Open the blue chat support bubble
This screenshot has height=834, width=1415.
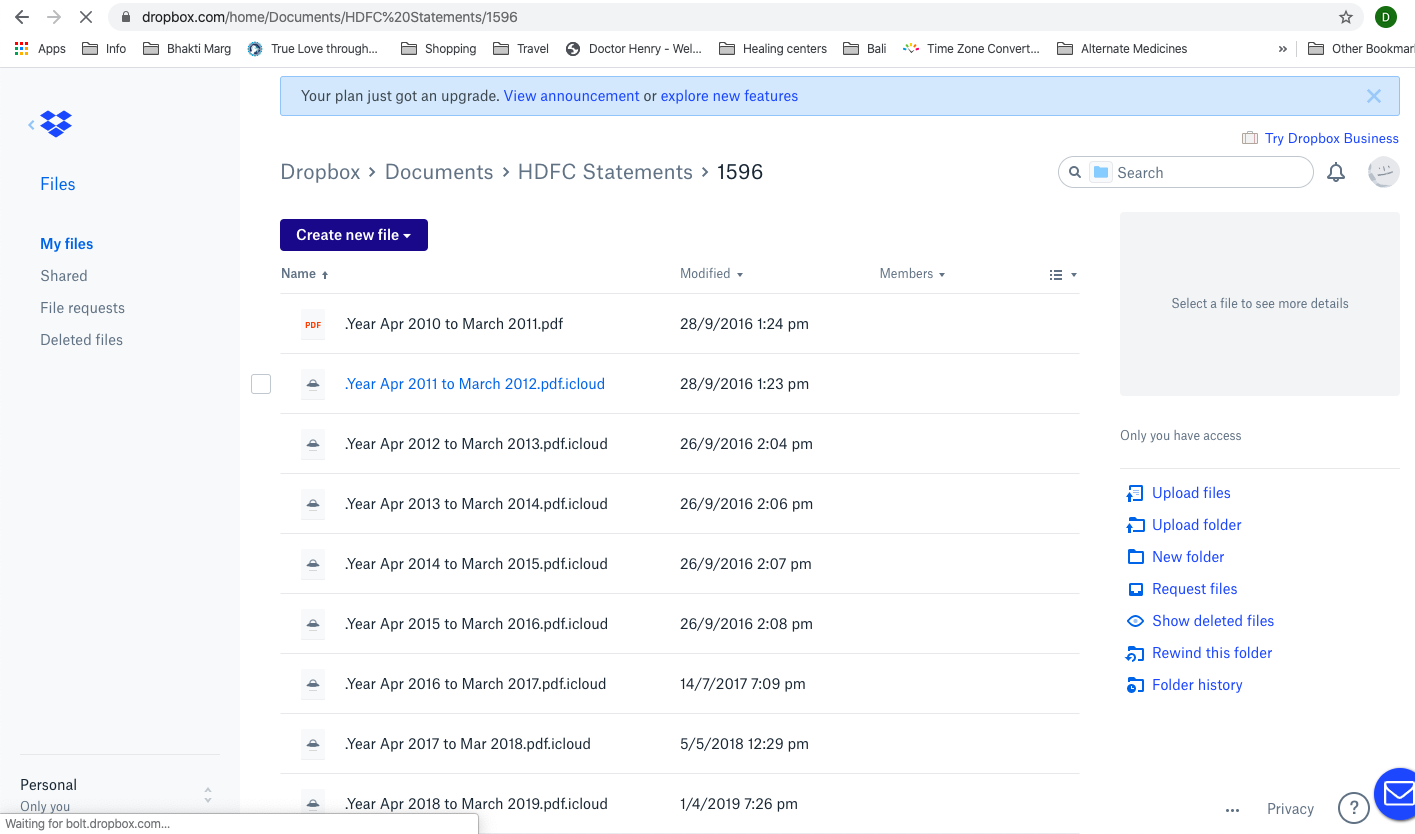1397,794
